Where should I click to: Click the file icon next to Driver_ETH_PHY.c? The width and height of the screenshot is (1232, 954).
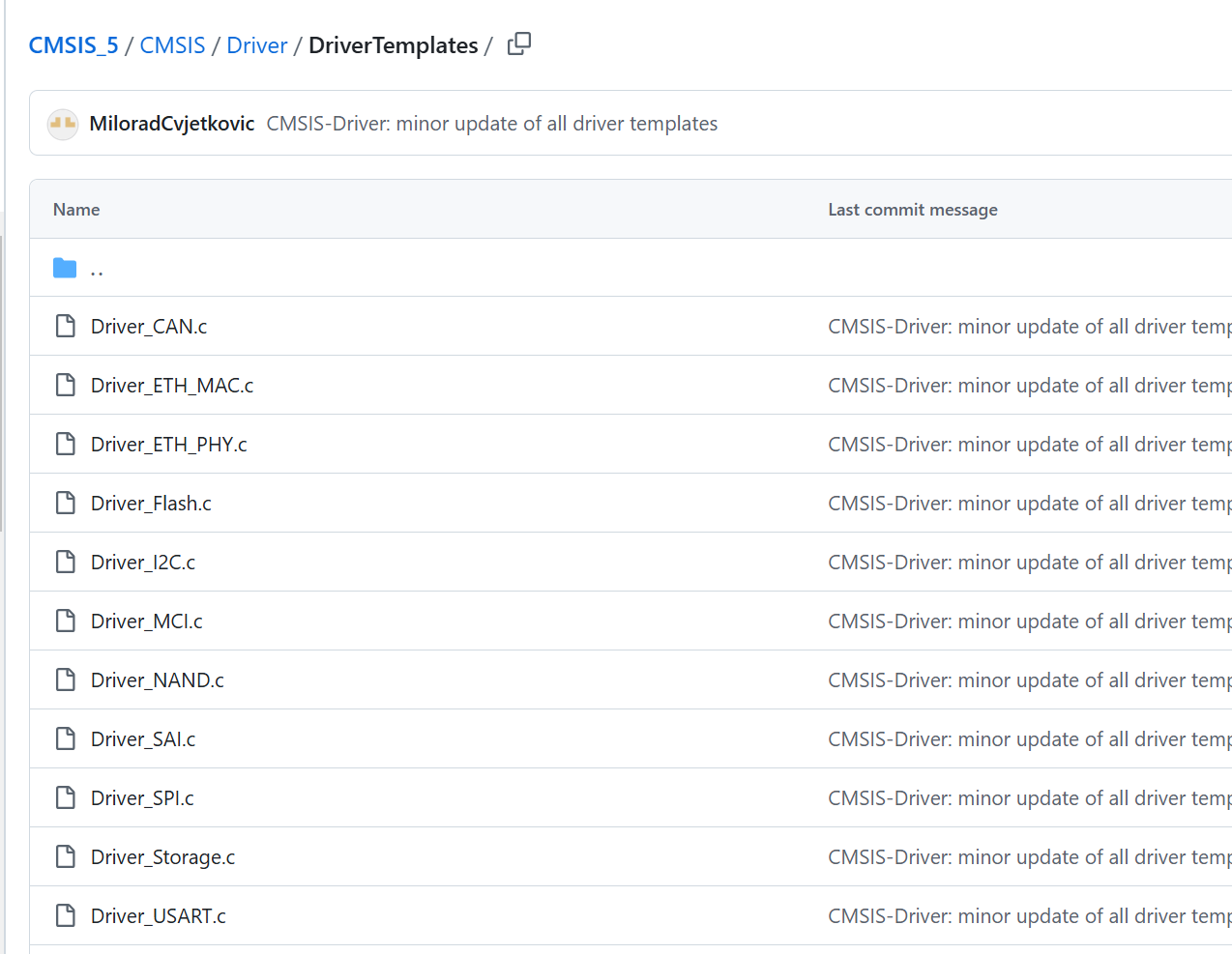pyautogui.click(x=66, y=445)
